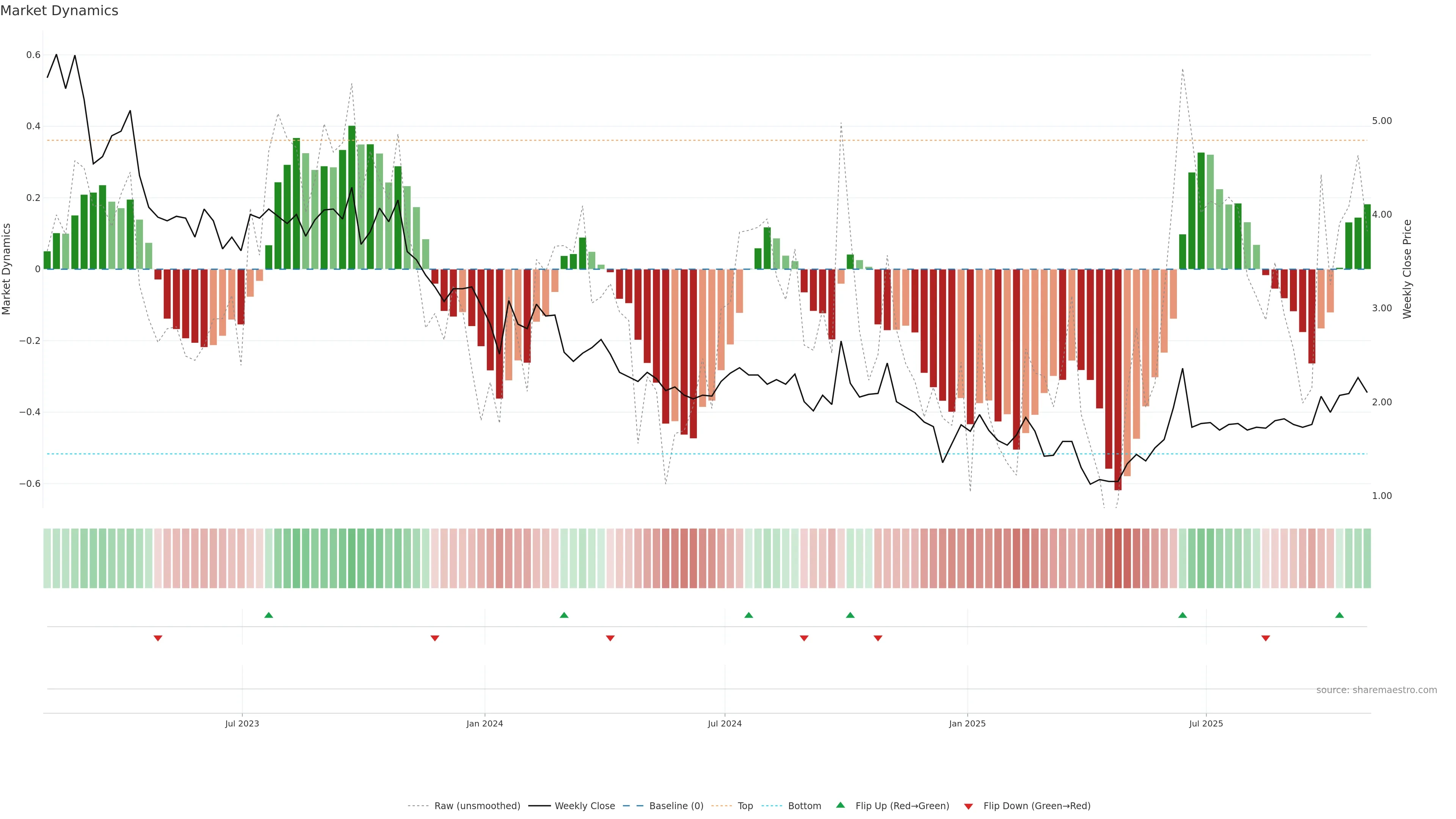This screenshot has height=819, width=1456.
Task: Click the last green flip-up triangle marker
Action: coord(1339,615)
